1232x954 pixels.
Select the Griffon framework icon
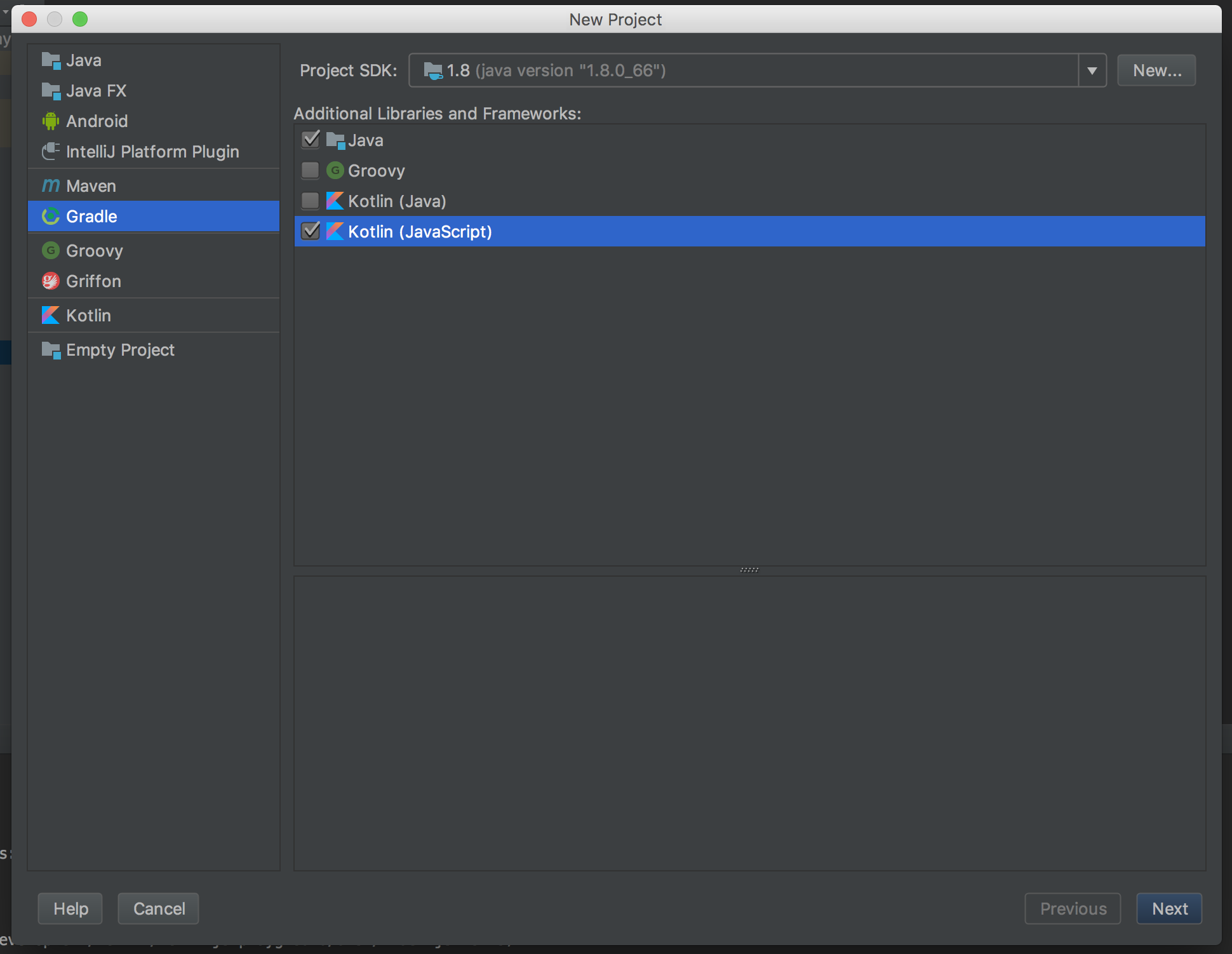click(50, 281)
